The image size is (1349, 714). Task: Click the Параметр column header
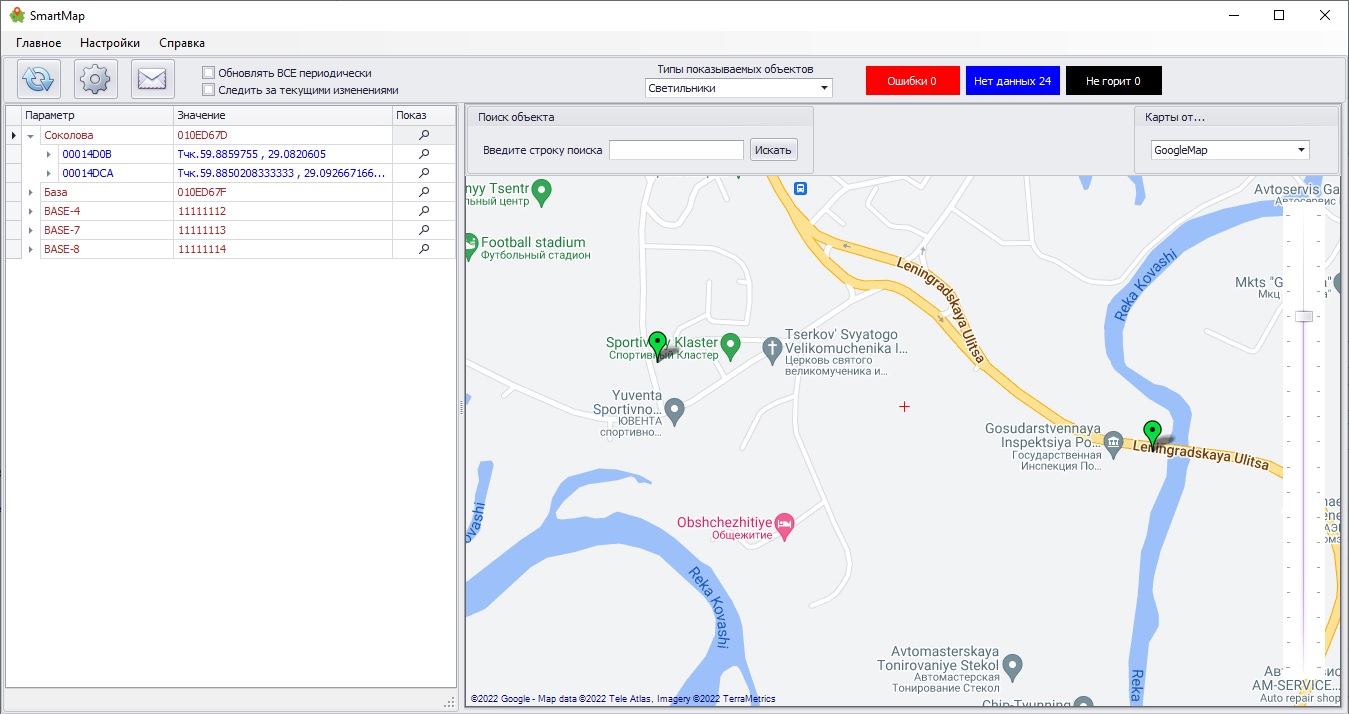tap(98, 115)
